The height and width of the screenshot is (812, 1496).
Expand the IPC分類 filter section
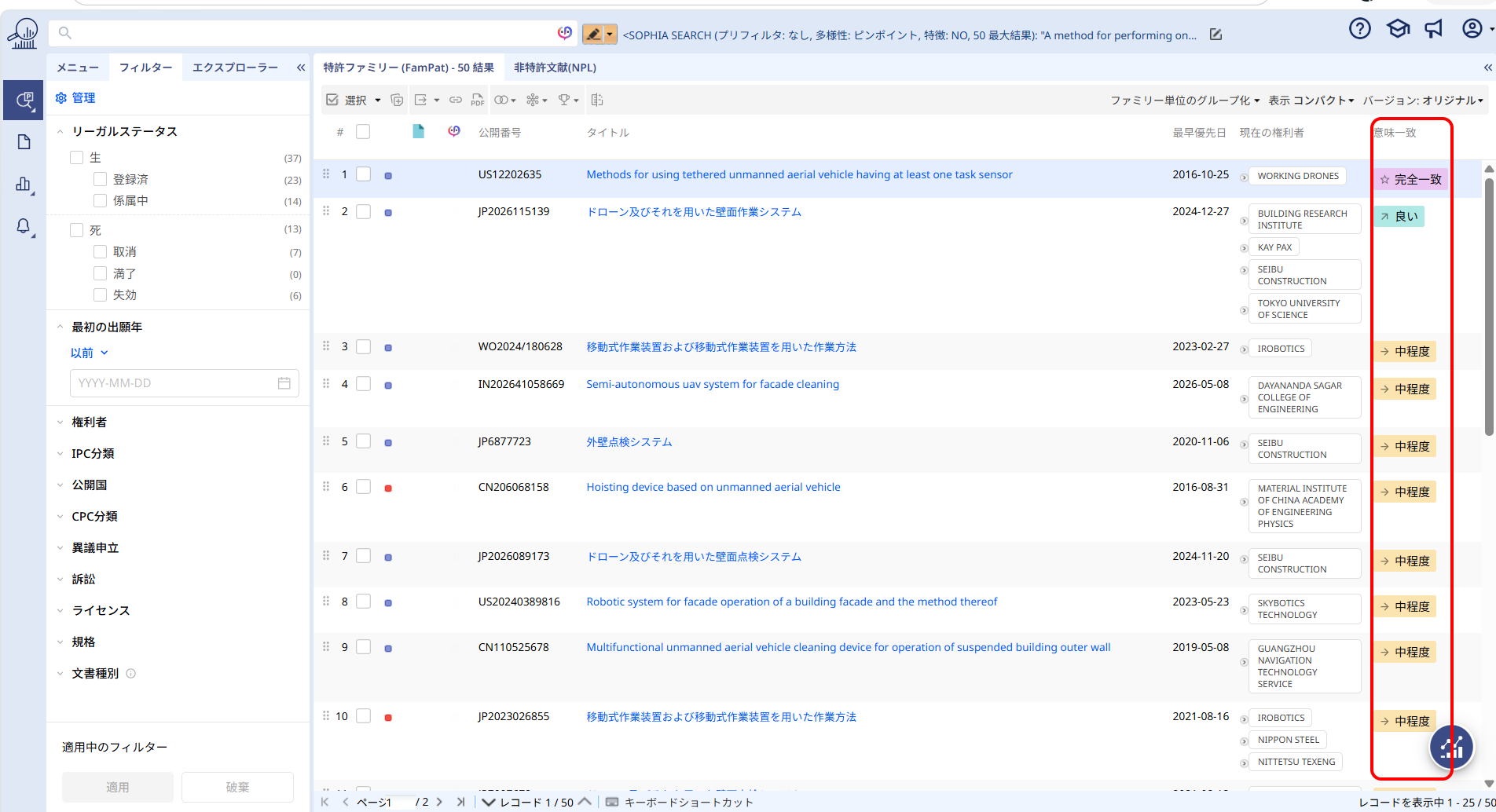pos(60,453)
